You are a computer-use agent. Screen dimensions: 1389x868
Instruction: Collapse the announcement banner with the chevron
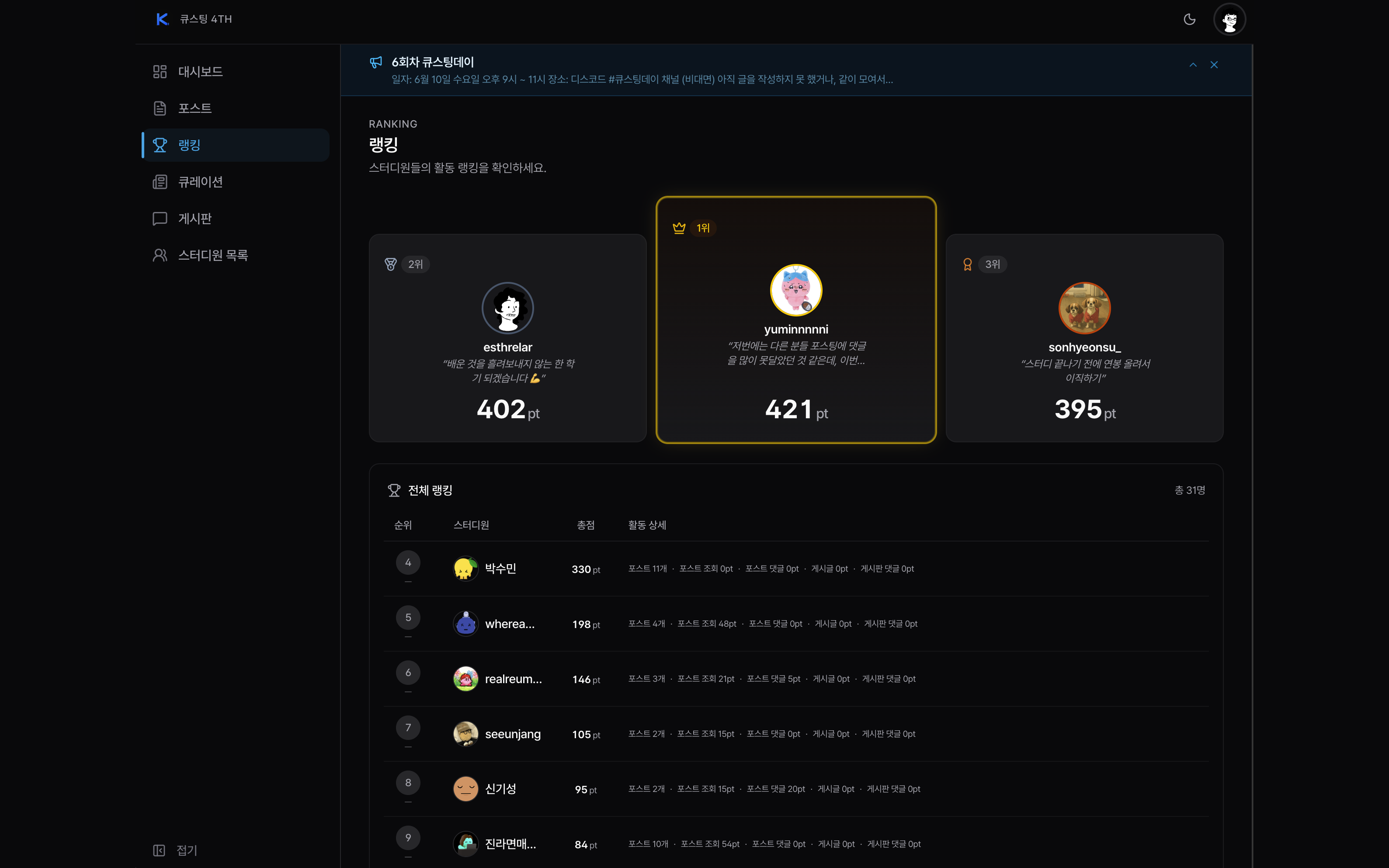(1193, 65)
